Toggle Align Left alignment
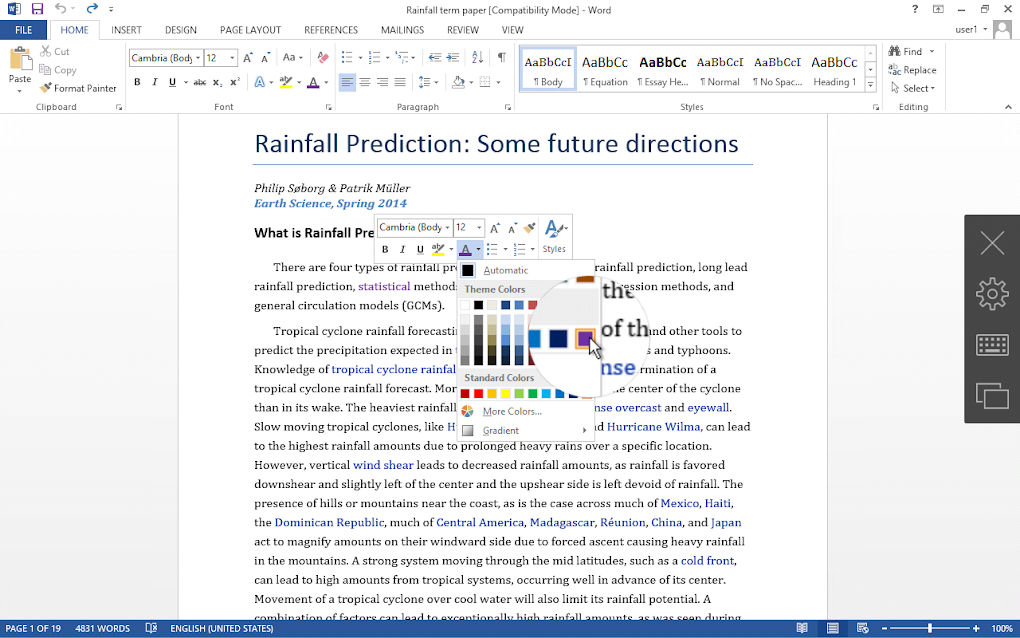Viewport: 1020px width, 638px height. tap(347, 82)
